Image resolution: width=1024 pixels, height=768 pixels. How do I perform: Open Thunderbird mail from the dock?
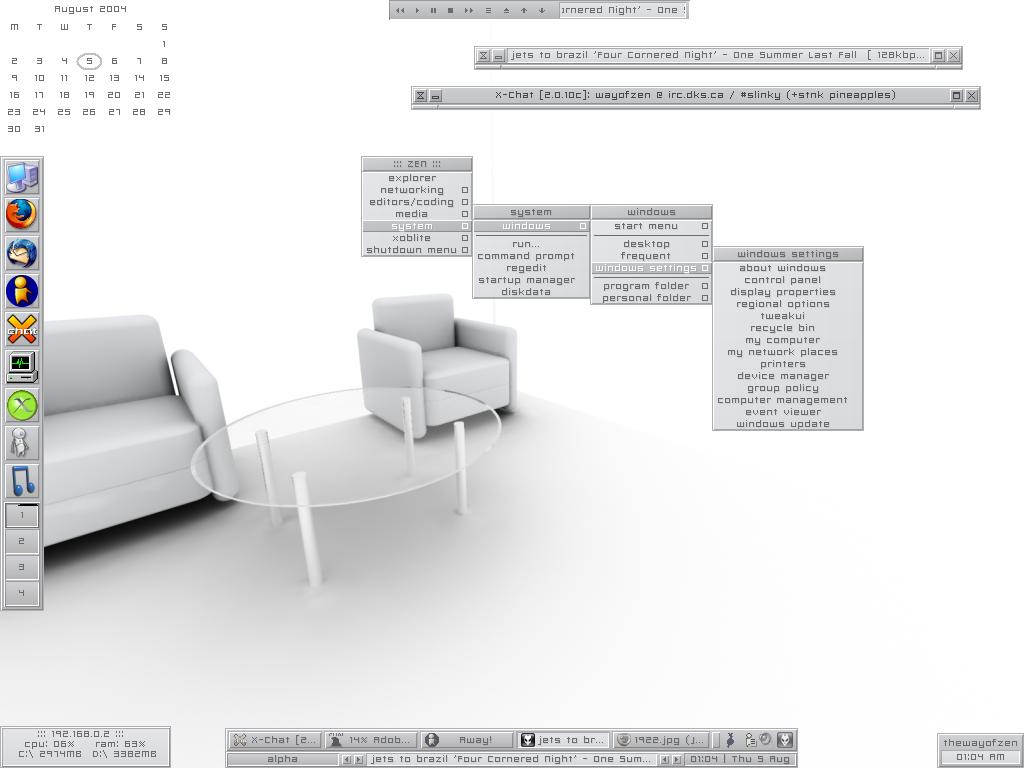coord(22,253)
